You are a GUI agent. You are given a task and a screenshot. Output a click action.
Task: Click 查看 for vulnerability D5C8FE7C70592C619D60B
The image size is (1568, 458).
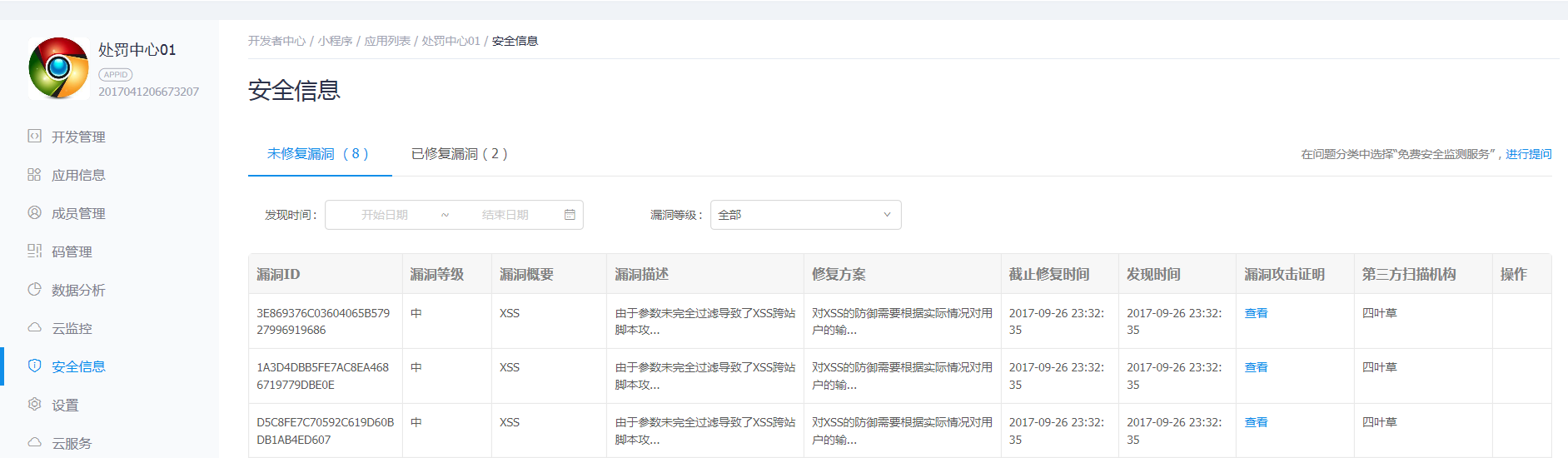coord(1256,422)
